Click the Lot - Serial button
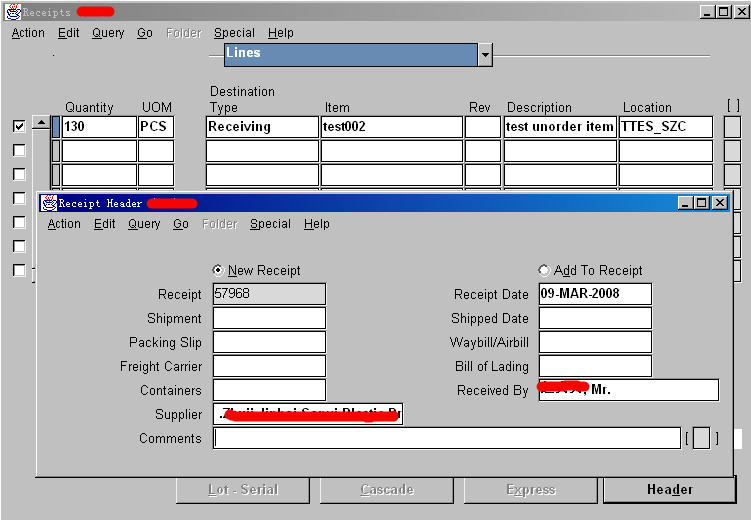The image size is (751, 520). (242, 489)
